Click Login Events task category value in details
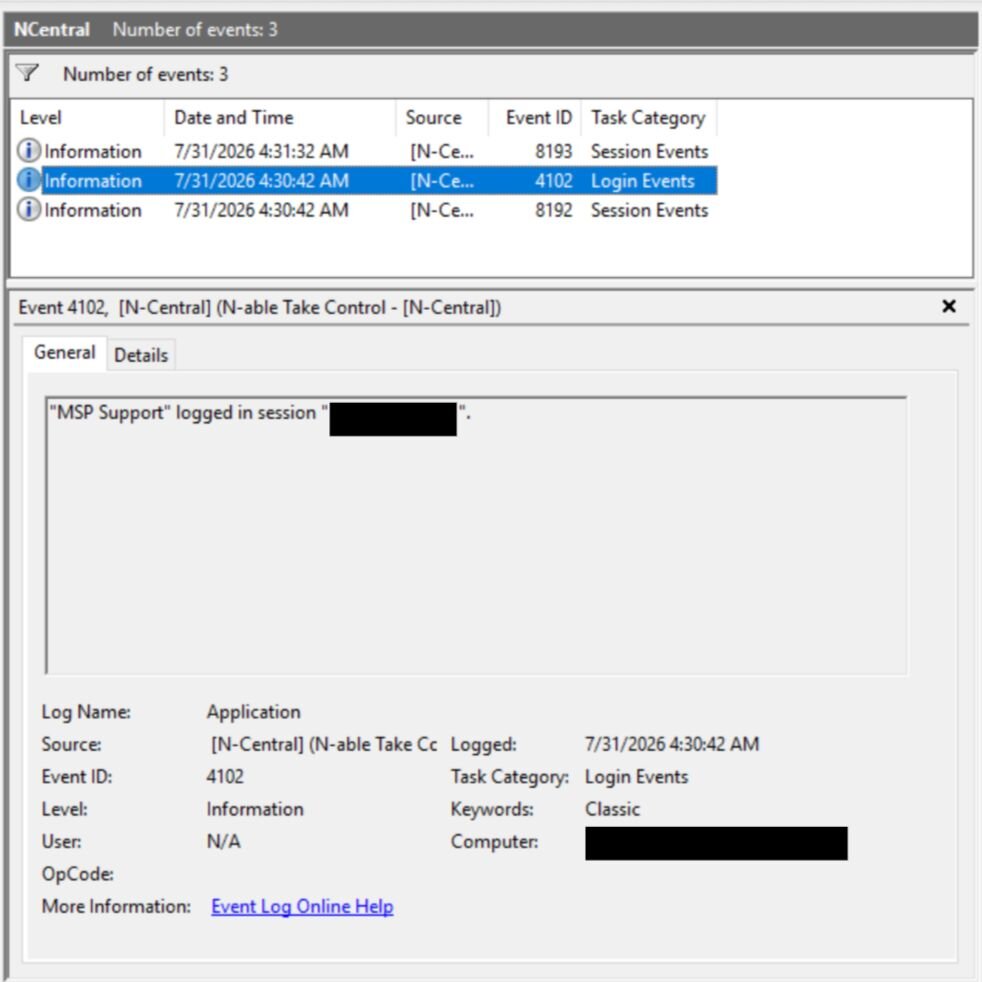Screen dimensions: 982x982 pyautogui.click(x=636, y=777)
